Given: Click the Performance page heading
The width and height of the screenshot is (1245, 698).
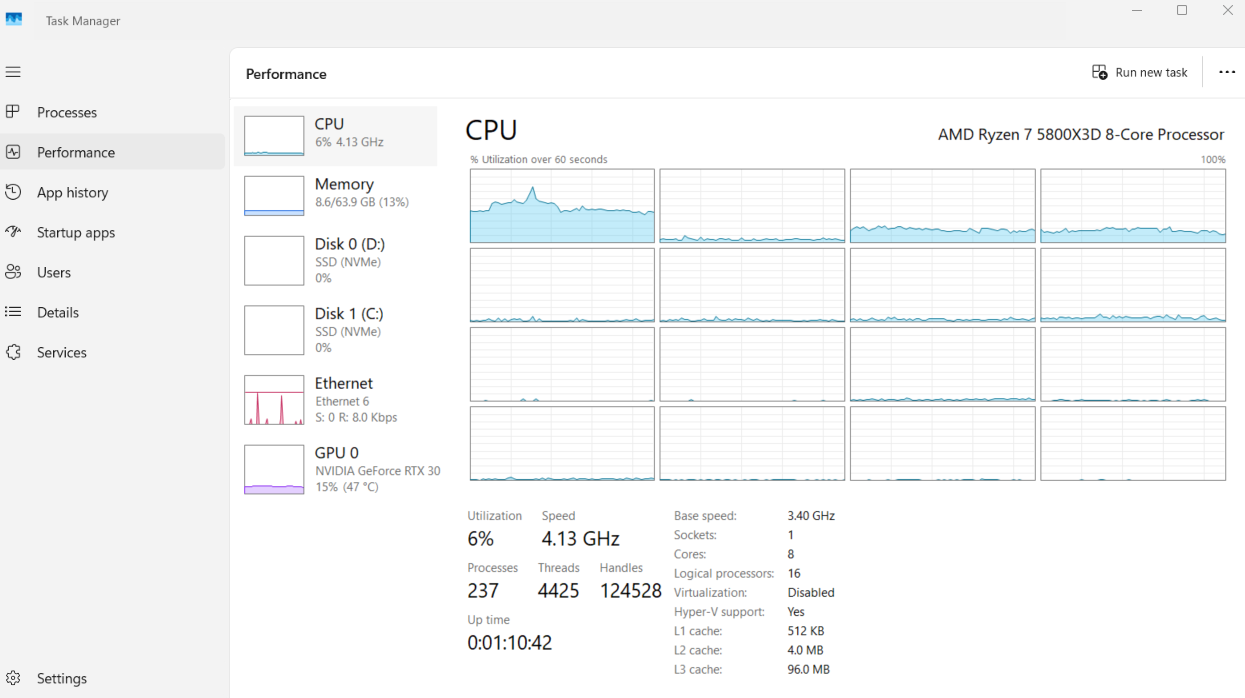Looking at the screenshot, I should (x=286, y=74).
